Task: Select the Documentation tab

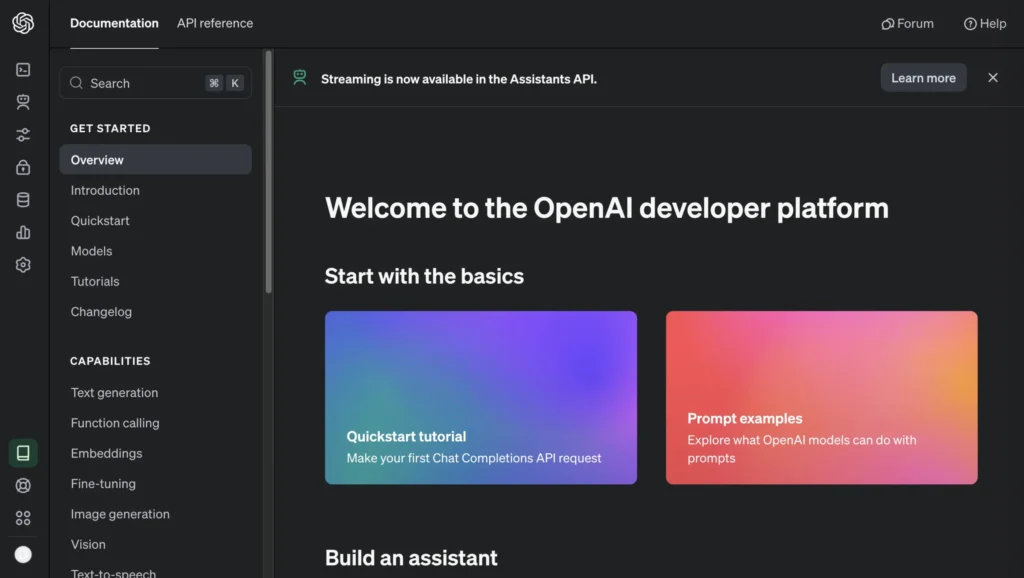Action: pos(114,23)
